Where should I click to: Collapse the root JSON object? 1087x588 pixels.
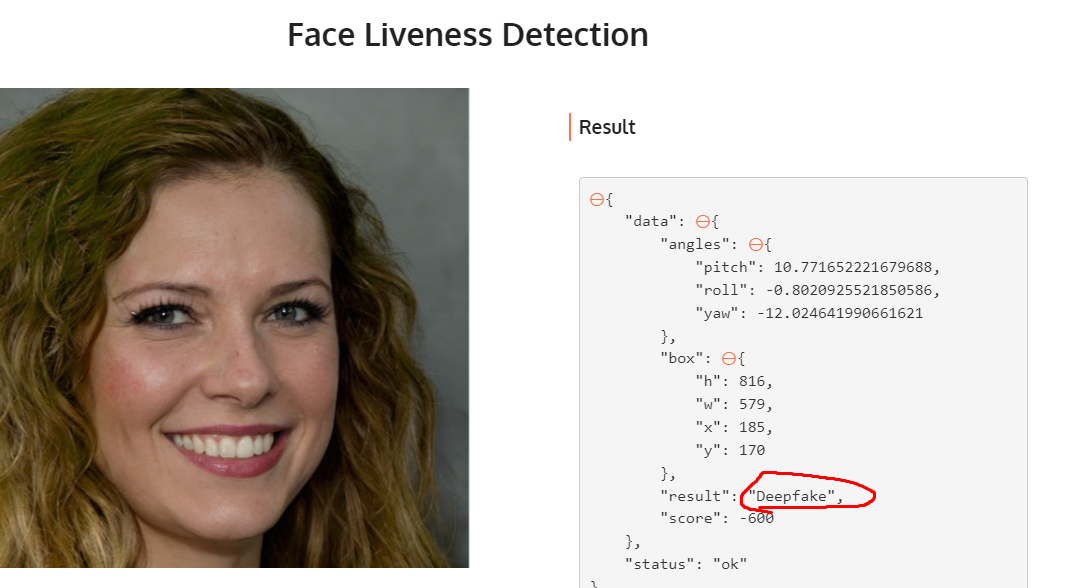click(596, 200)
